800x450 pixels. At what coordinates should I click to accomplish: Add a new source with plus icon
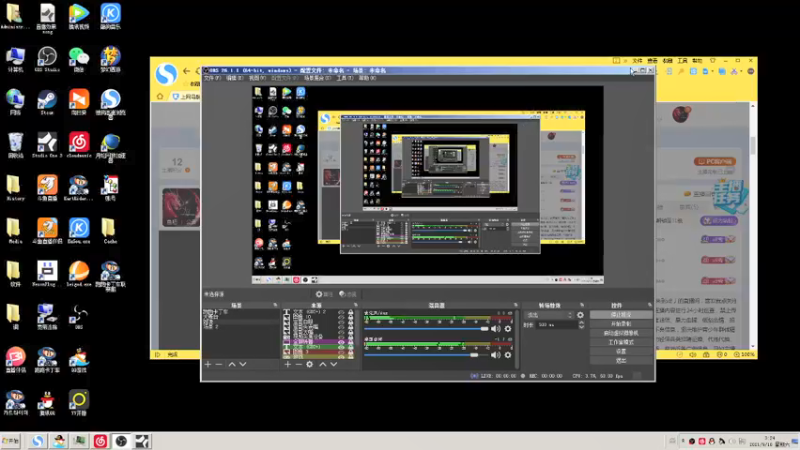(288, 364)
